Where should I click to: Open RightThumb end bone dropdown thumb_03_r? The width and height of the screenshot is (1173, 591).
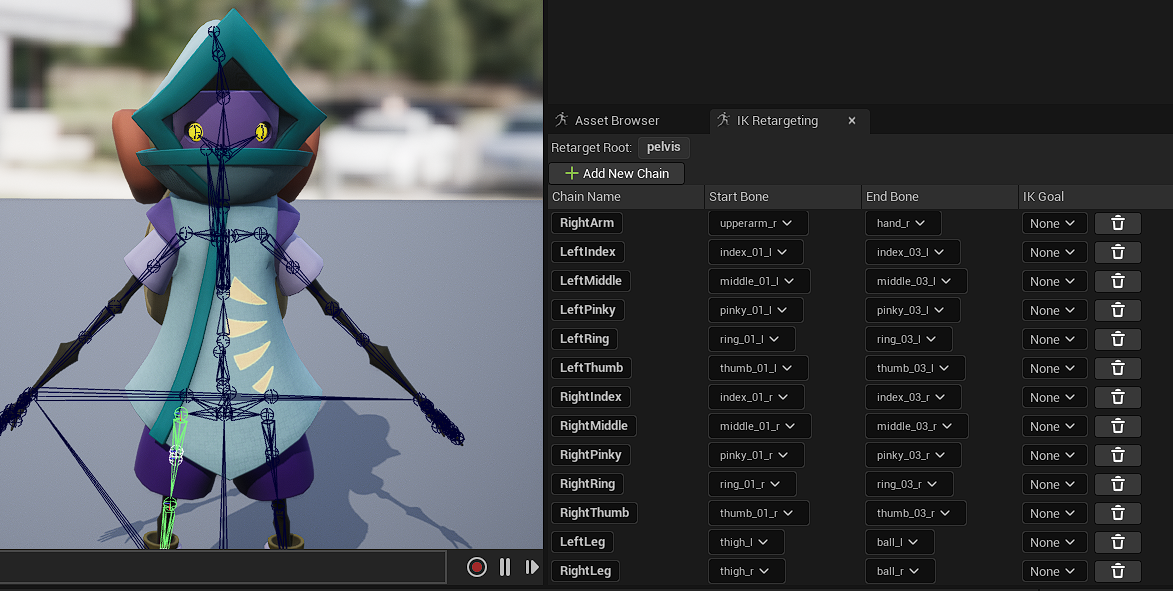click(916, 513)
